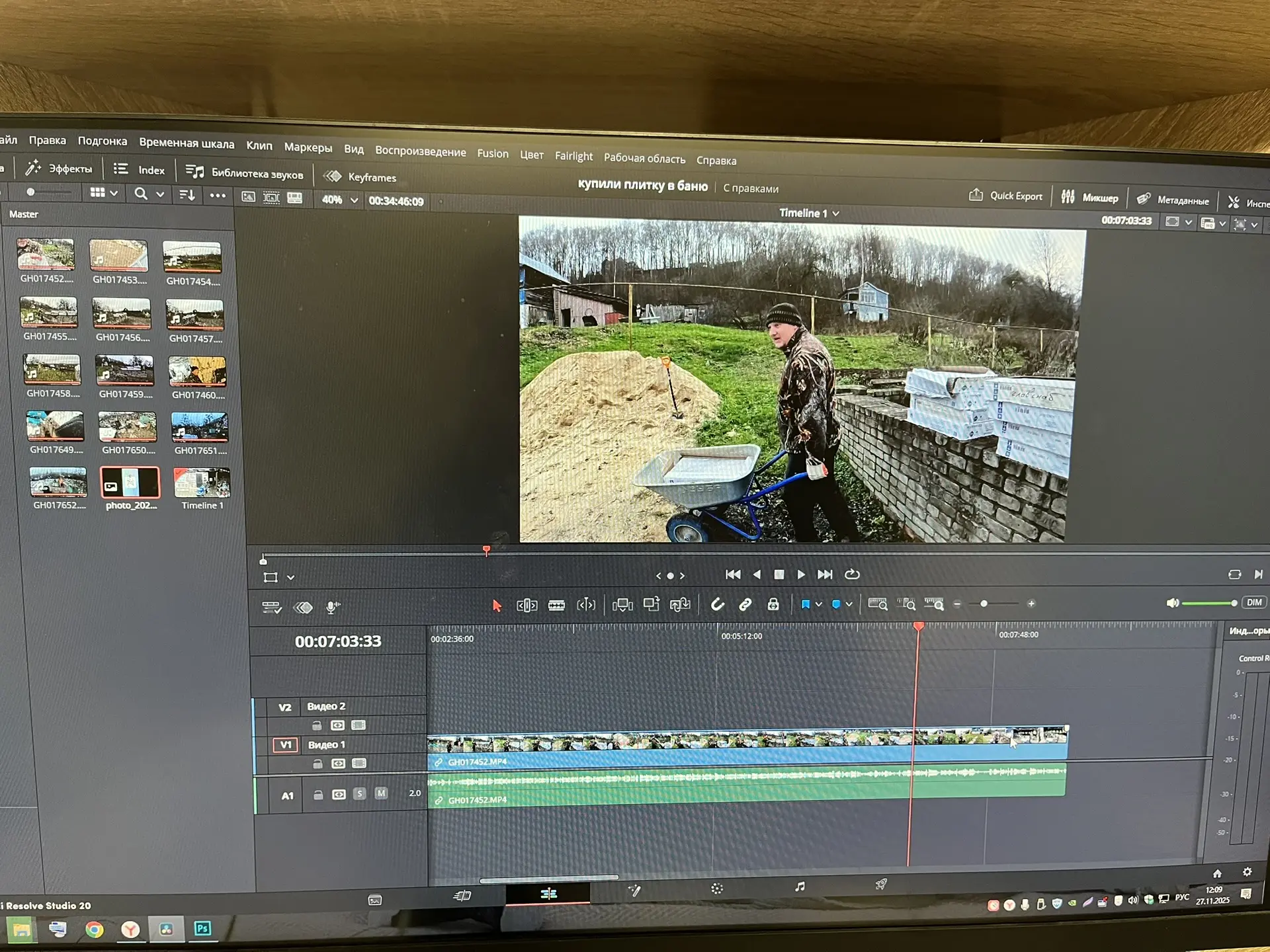The height and width of the screenshot is (952, 1270).
Task: Select the arrow Selection Mode tool
Action: point(497,606)
